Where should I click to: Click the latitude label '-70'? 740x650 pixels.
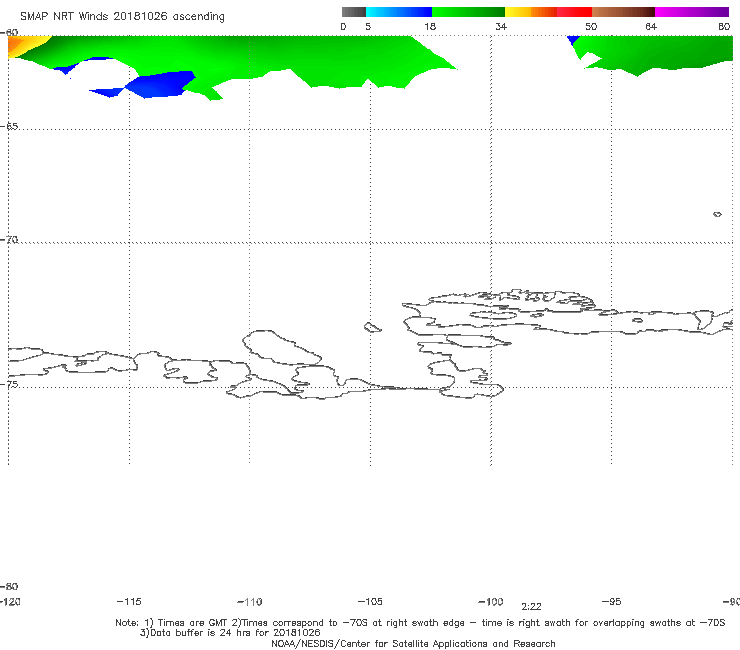coord(9,240)
